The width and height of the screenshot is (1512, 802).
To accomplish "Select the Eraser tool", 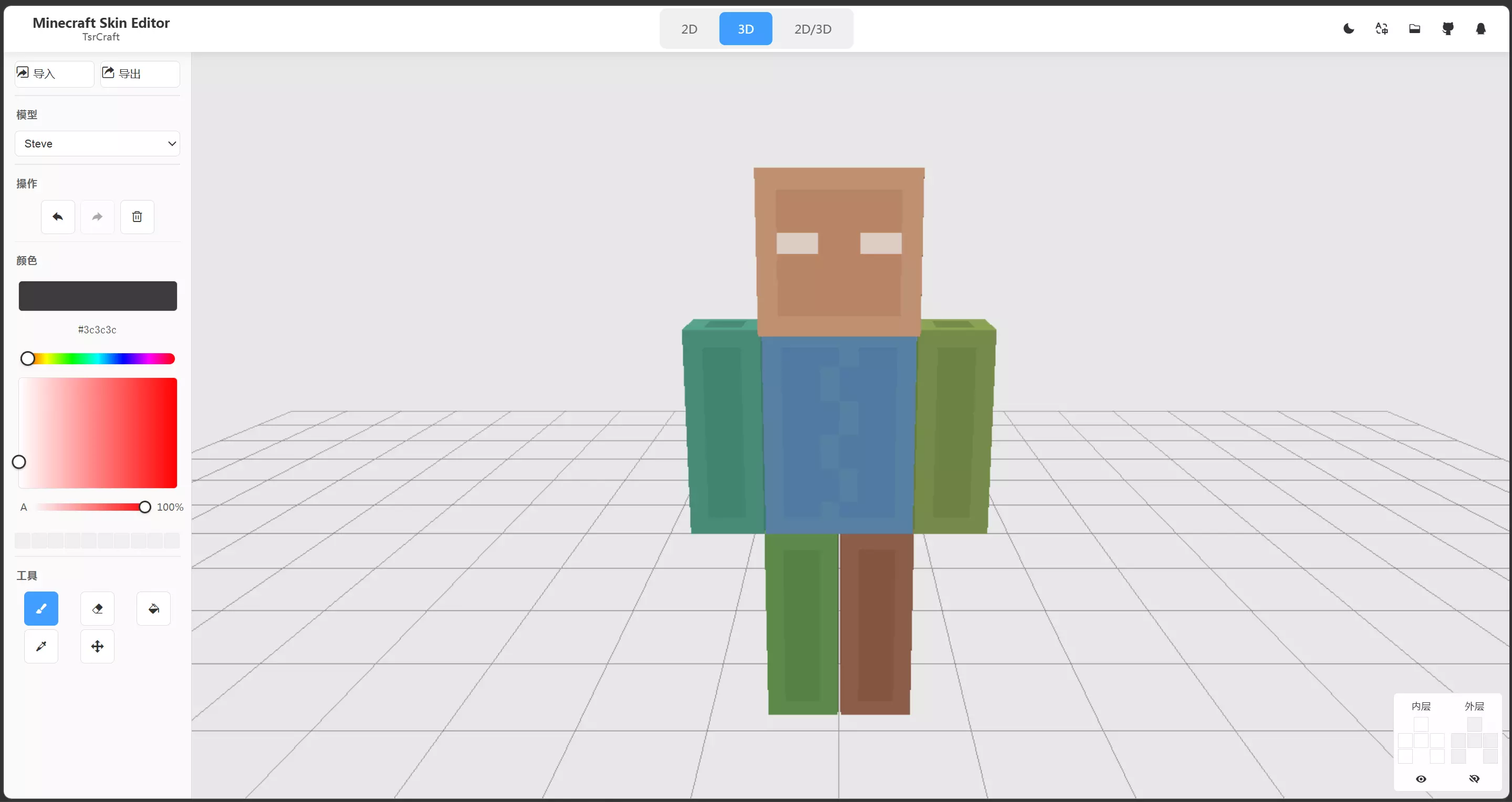I will coord(98,608).
